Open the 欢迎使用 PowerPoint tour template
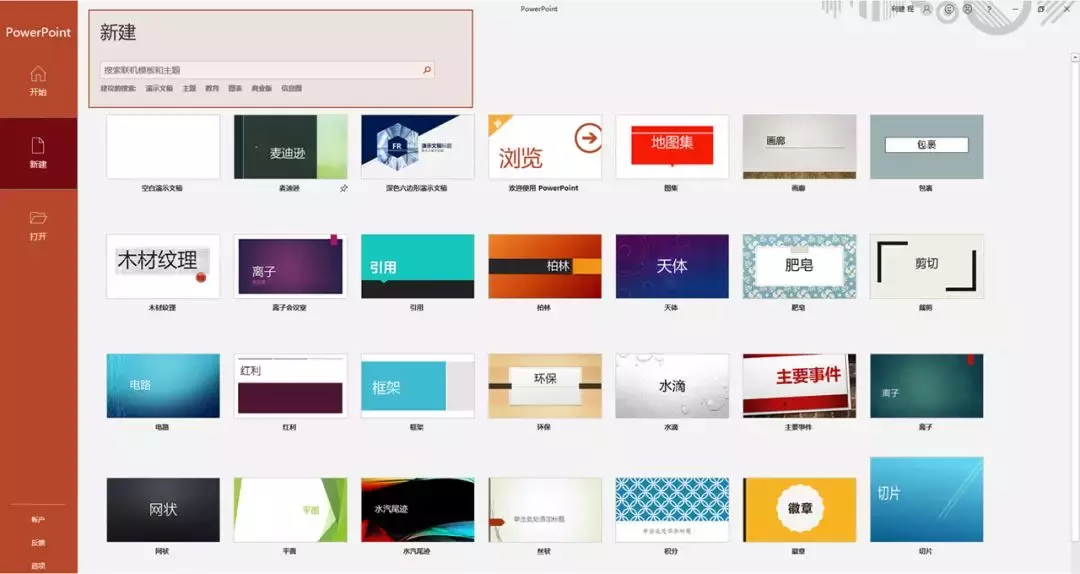This screenshot has height=574, width=1080. (x=545, y=147)
